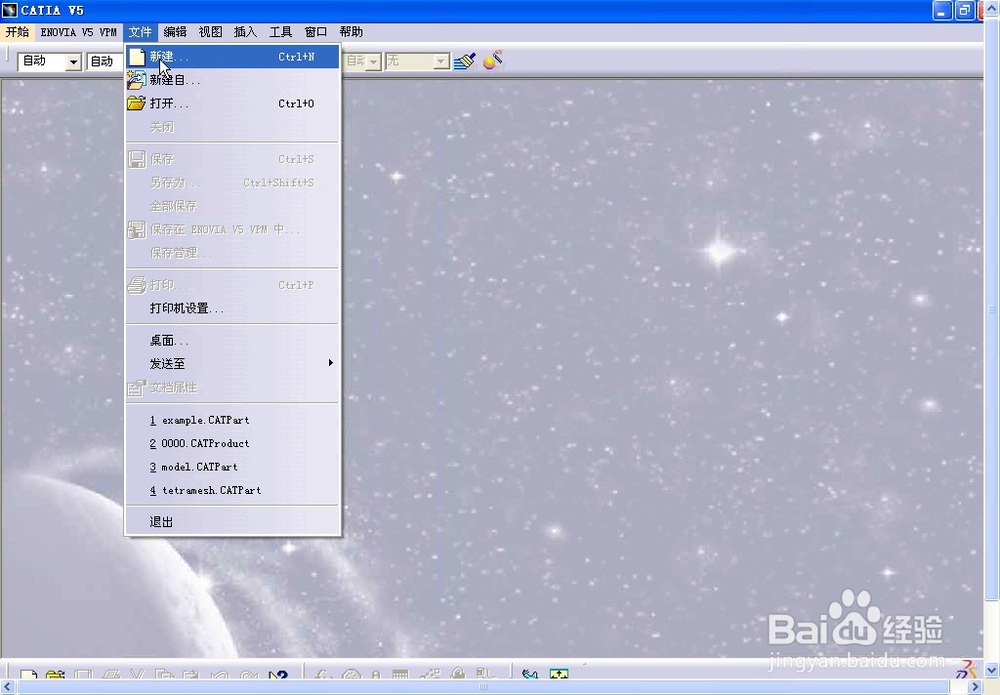Open the 视图 menu
Screen dimensions: 1000x695
click(x=210, y=32)
